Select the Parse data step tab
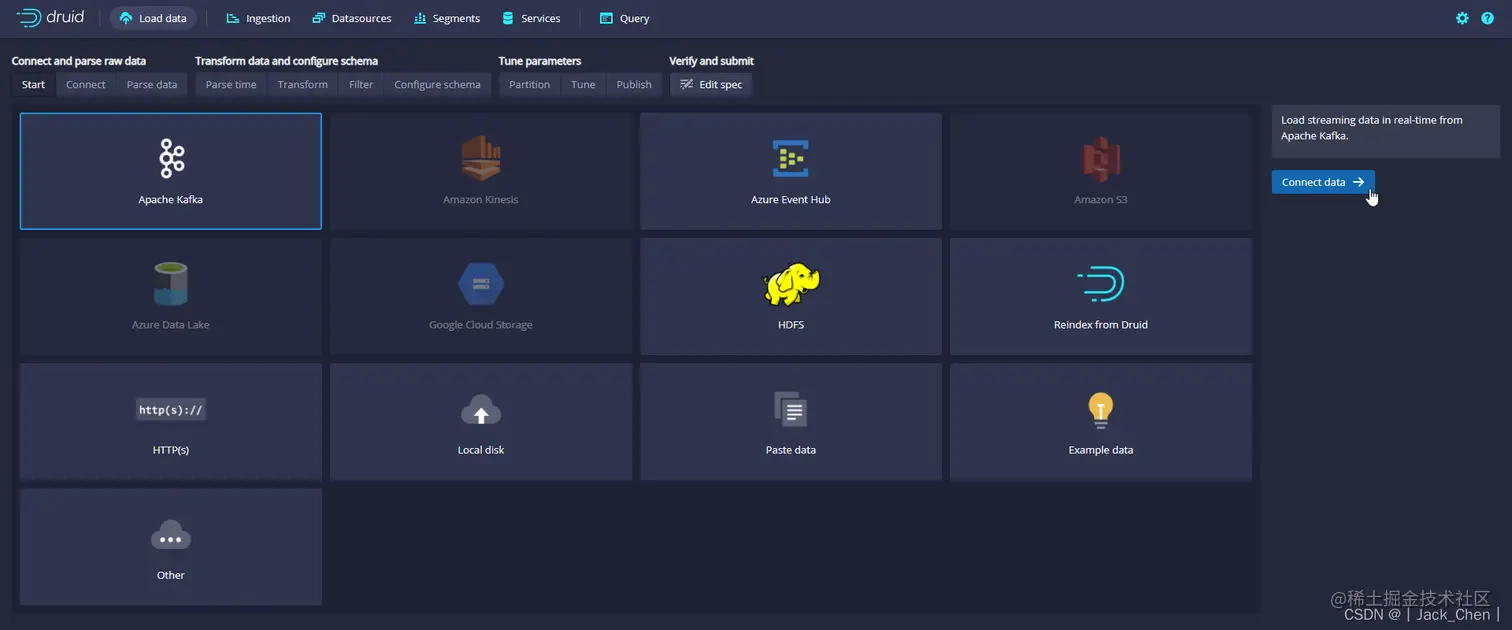The image size is (1512, 630). tap(152, 85)
